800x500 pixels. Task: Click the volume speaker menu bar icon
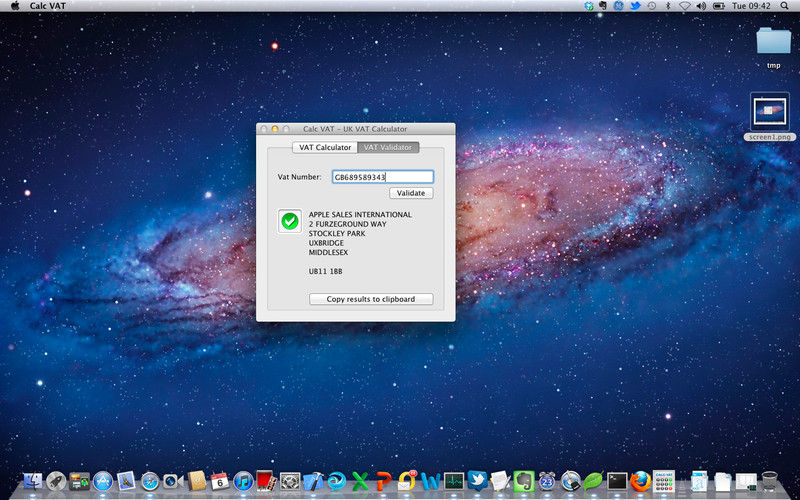[701, 6]
